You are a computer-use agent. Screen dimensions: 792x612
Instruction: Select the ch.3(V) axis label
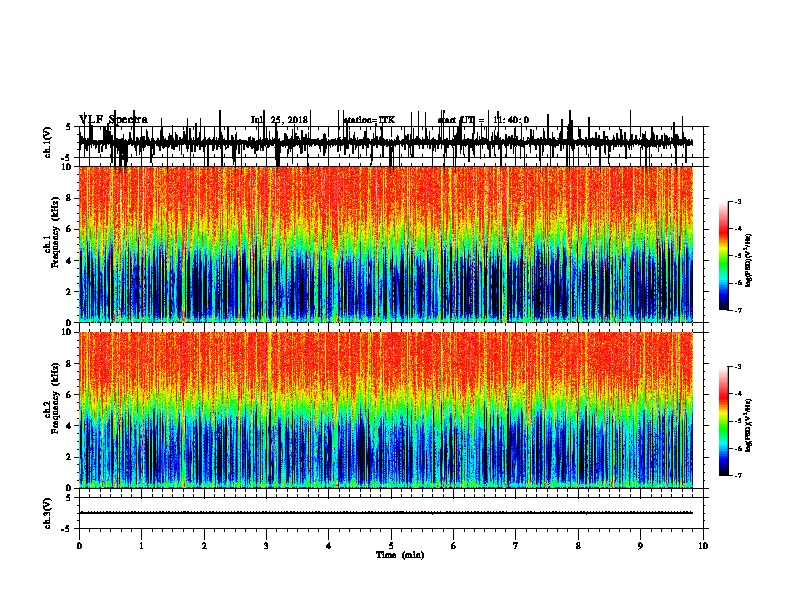point(48,513)
